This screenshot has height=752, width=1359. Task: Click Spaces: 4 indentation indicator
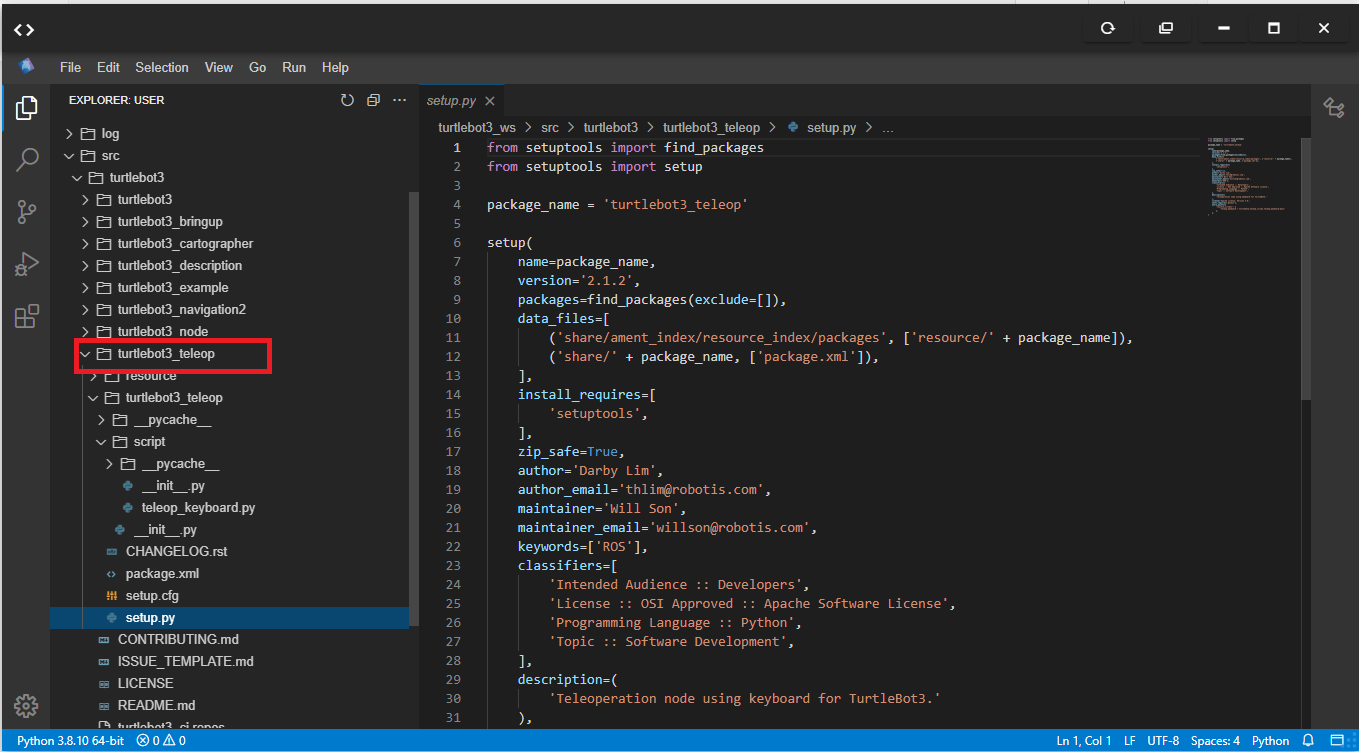coord(1215,741)
